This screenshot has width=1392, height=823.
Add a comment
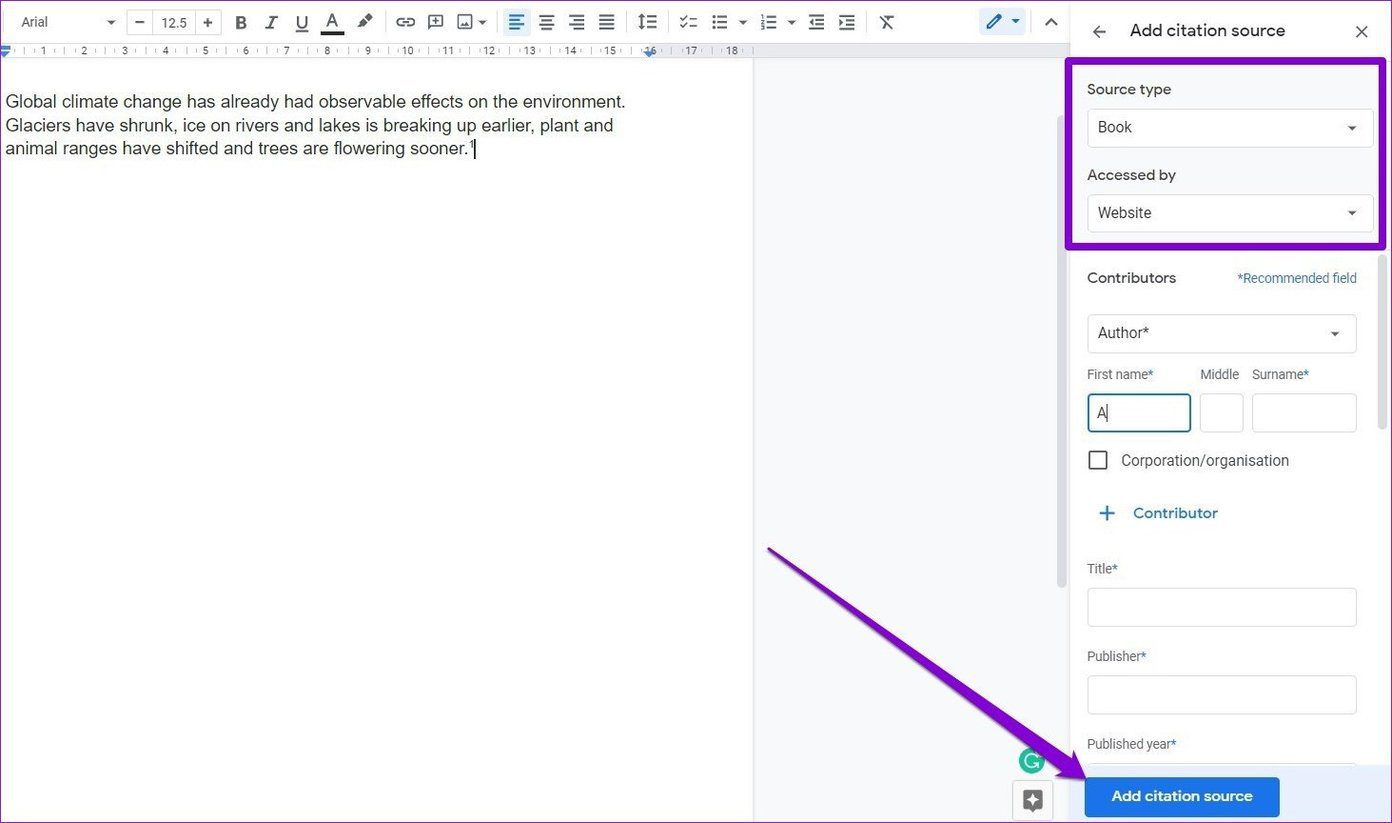pos(436,22)
